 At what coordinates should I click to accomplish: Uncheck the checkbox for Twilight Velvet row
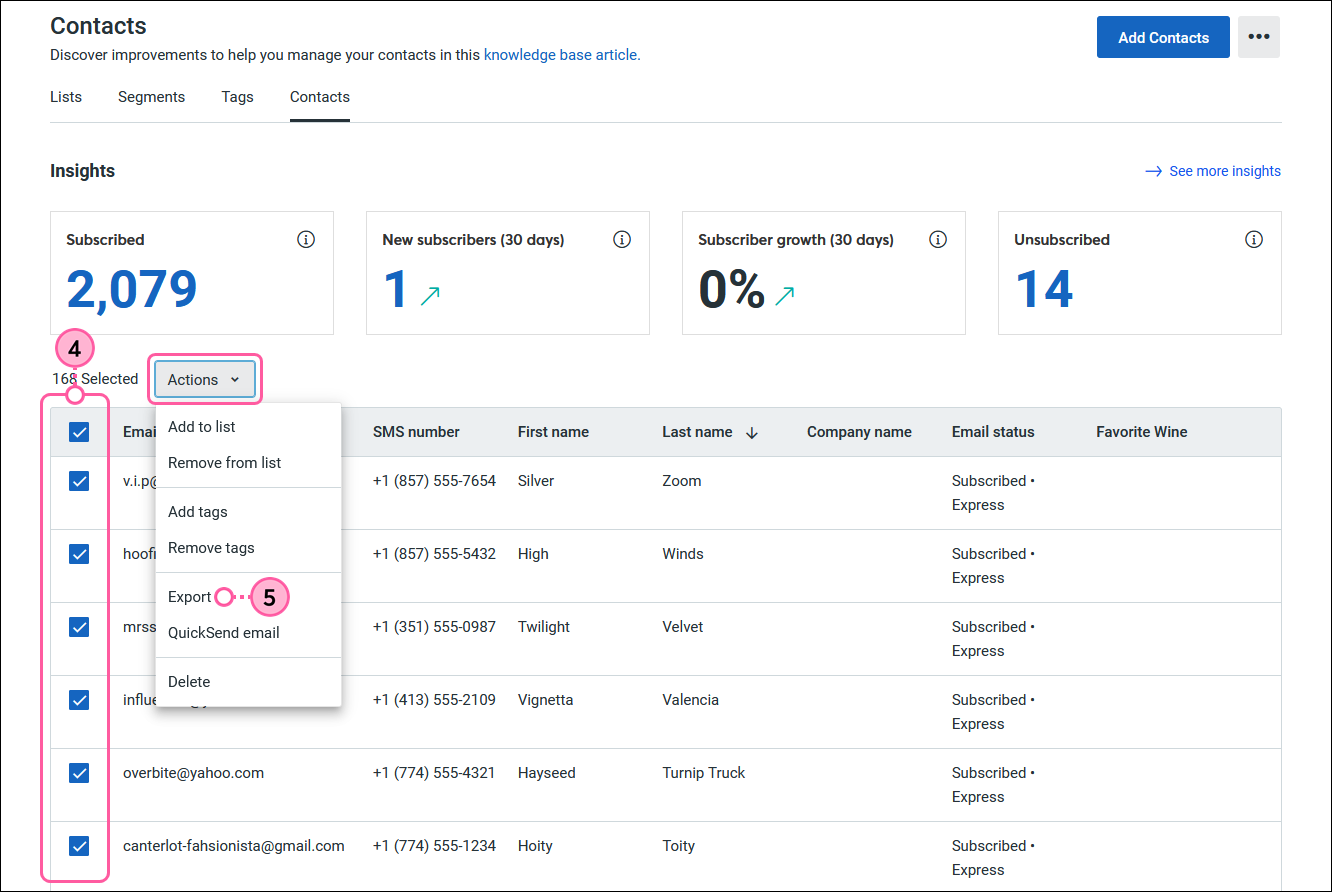pos(79,627)
